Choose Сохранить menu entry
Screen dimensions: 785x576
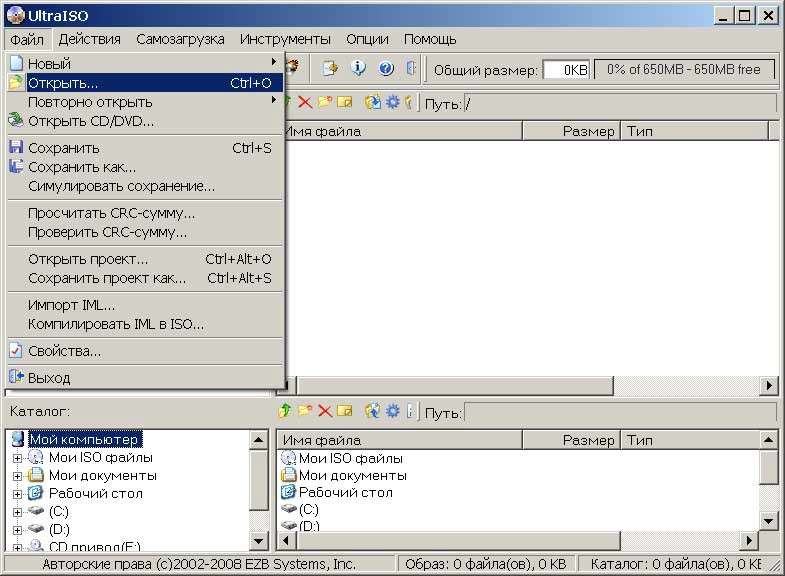pos(145,148)
